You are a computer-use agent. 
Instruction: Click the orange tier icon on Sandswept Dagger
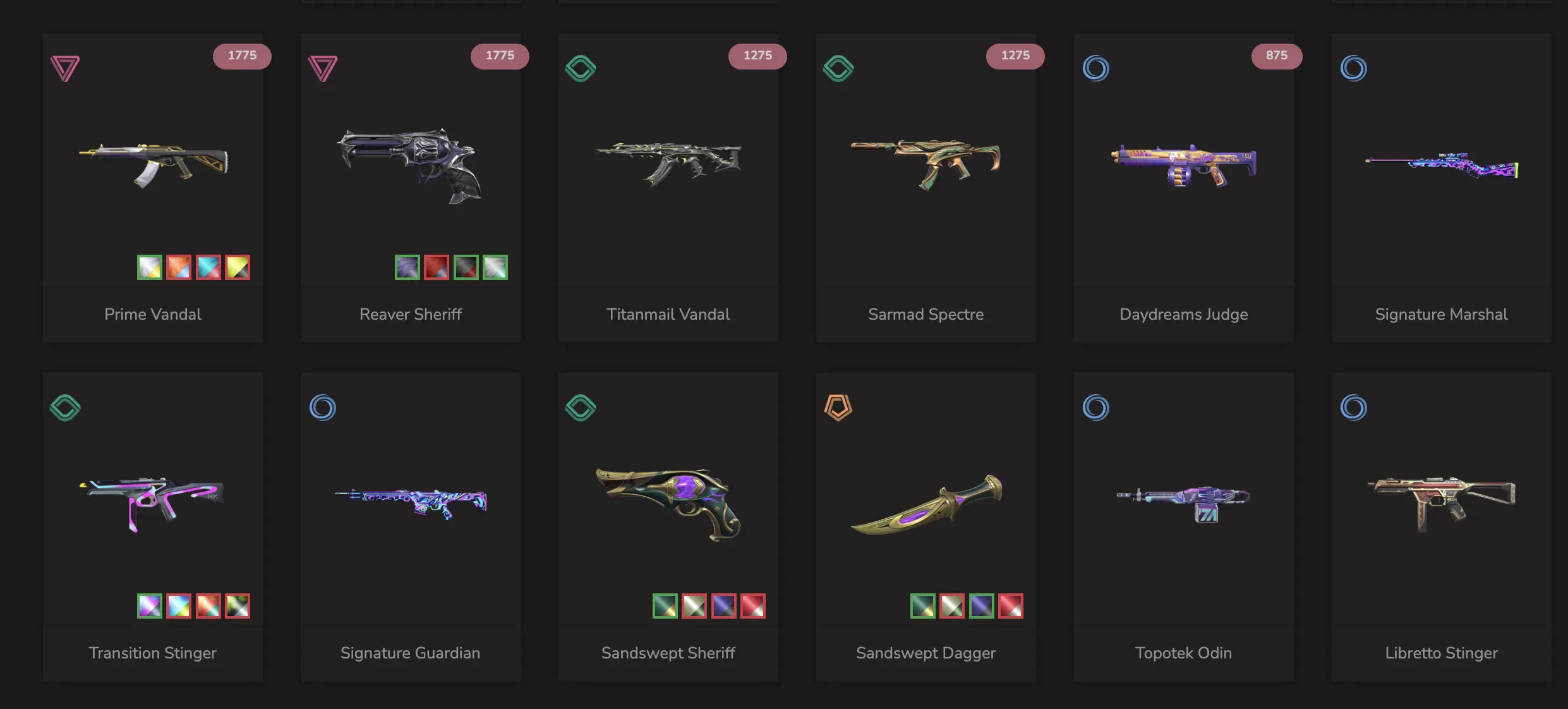click(838, 408)
